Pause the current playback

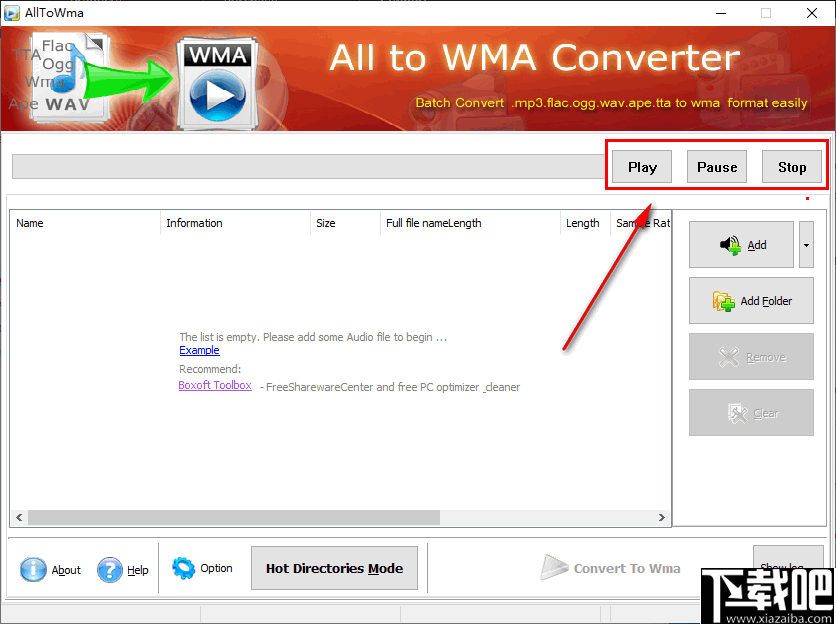click(x=716, y=166)
